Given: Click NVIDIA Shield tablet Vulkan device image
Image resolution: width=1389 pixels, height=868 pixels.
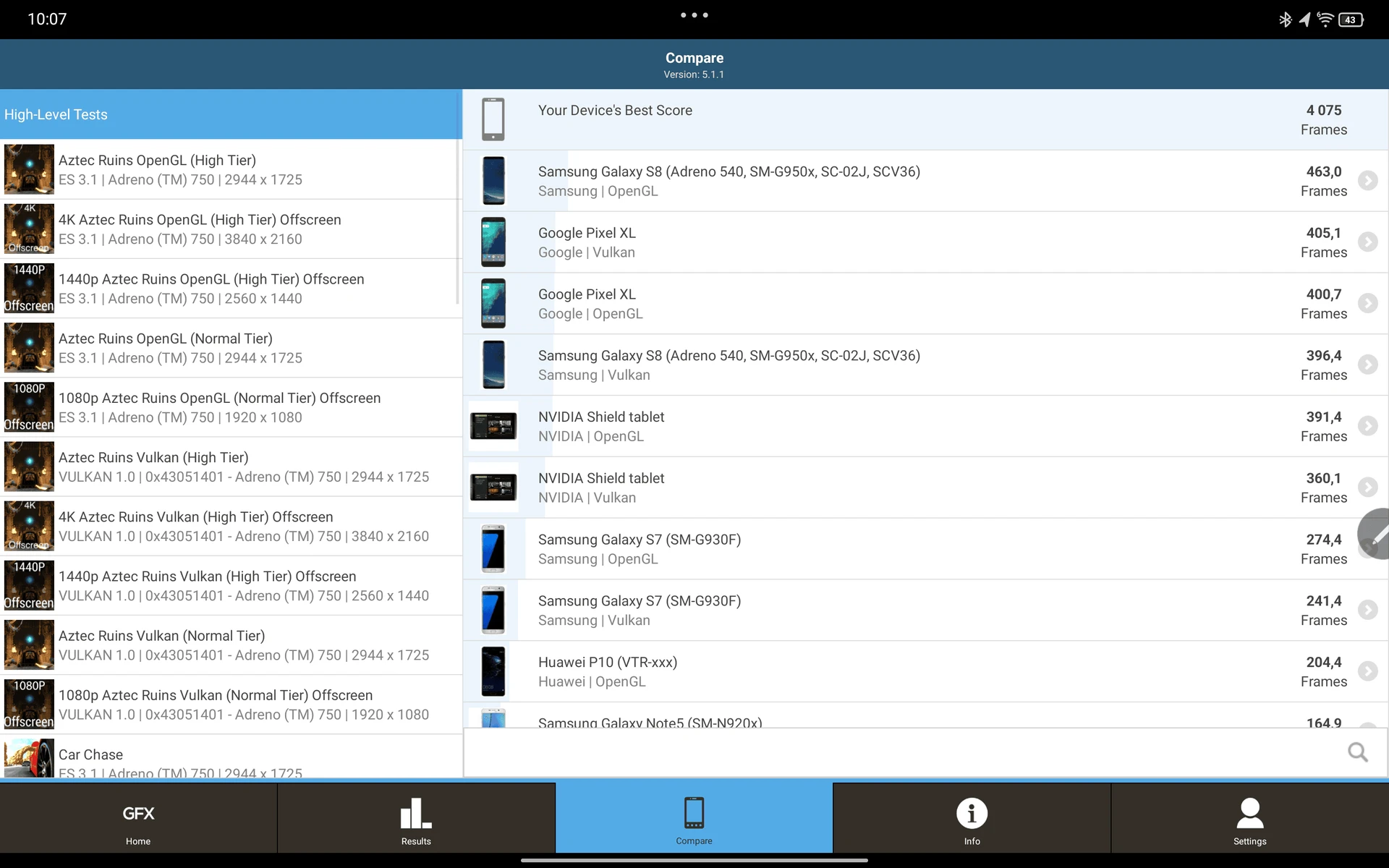Looking at the screenshot, I should pyautogui.click(x=493, y=488).
